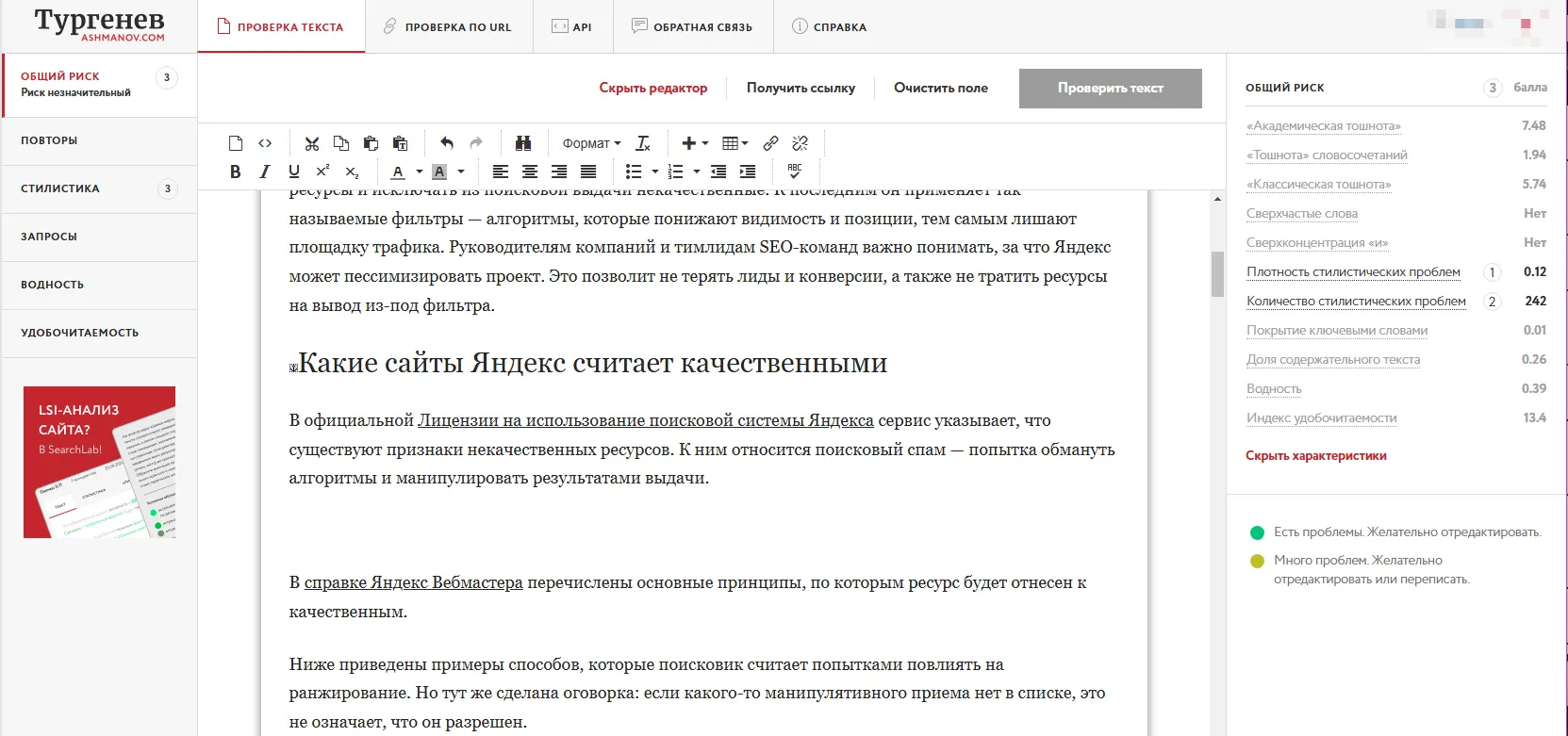This screenshot has width=1568, height=736.
Task: Click the Paste clipboard icon
Action: pos(371,143)
